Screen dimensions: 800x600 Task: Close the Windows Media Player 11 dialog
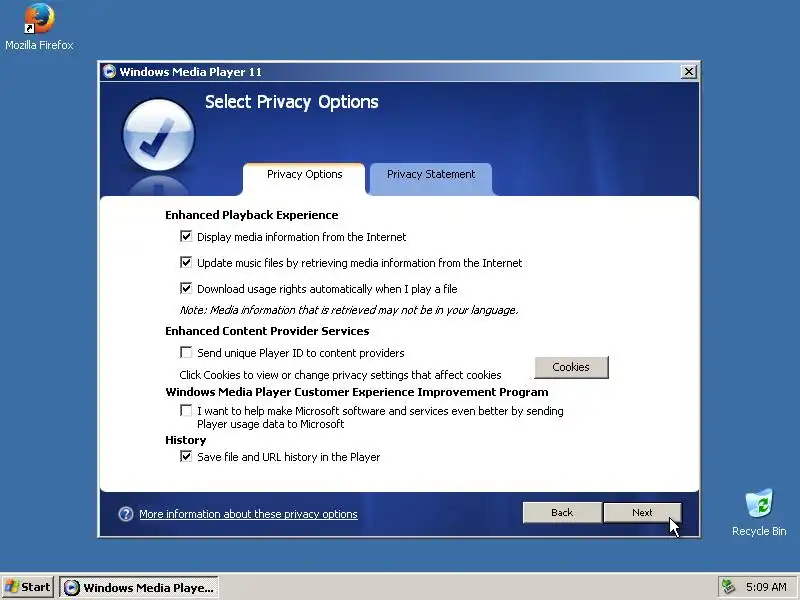[x=689, y=72]
